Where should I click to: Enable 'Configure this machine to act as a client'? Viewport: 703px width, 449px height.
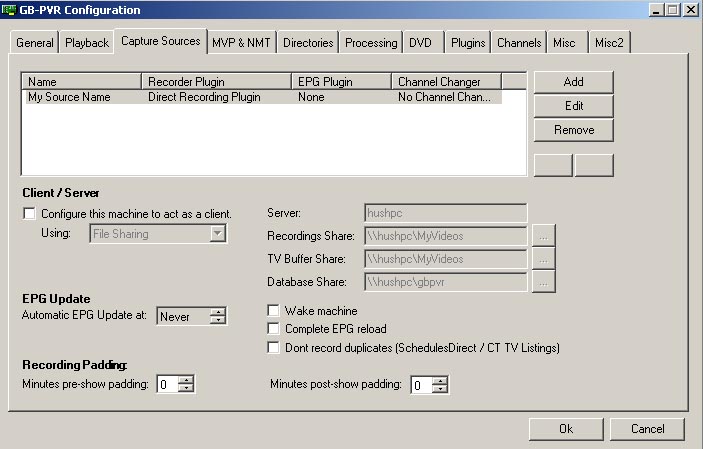(x=29, y=214)
